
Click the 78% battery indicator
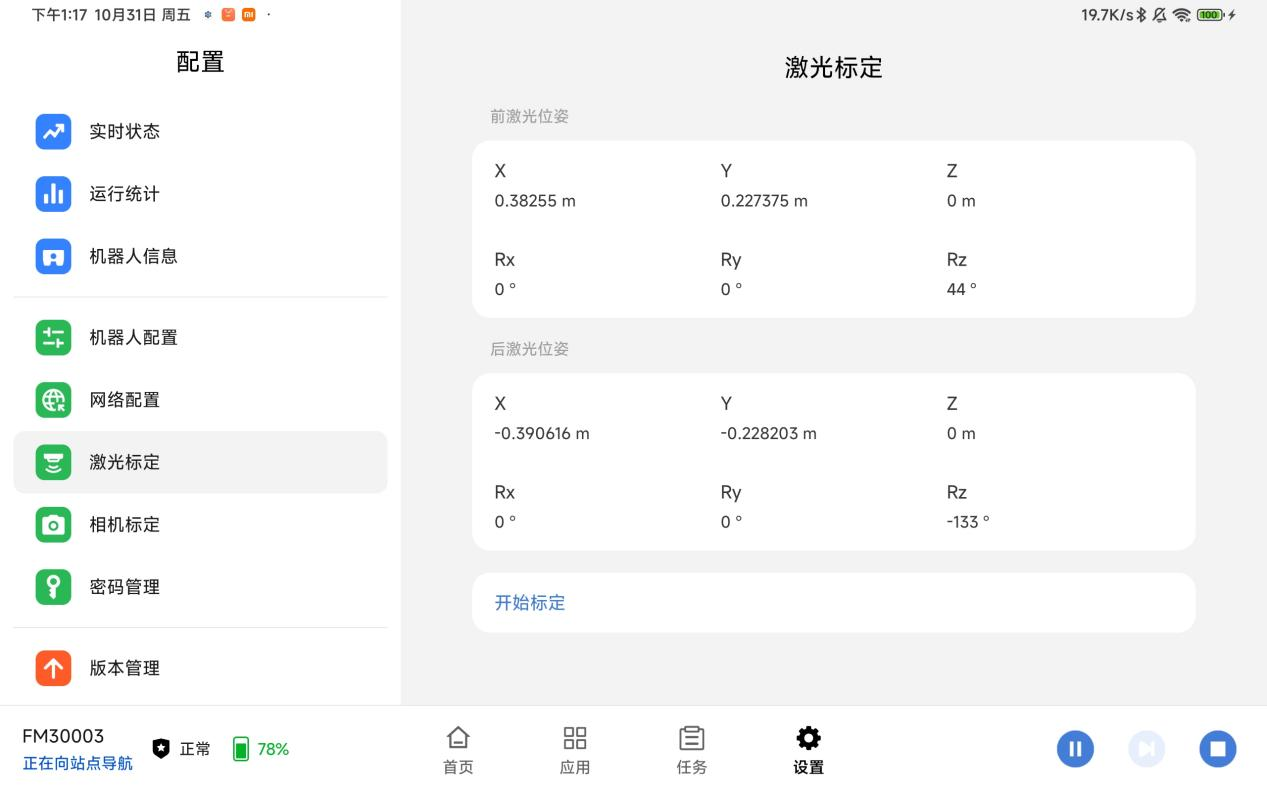(261, 749)
